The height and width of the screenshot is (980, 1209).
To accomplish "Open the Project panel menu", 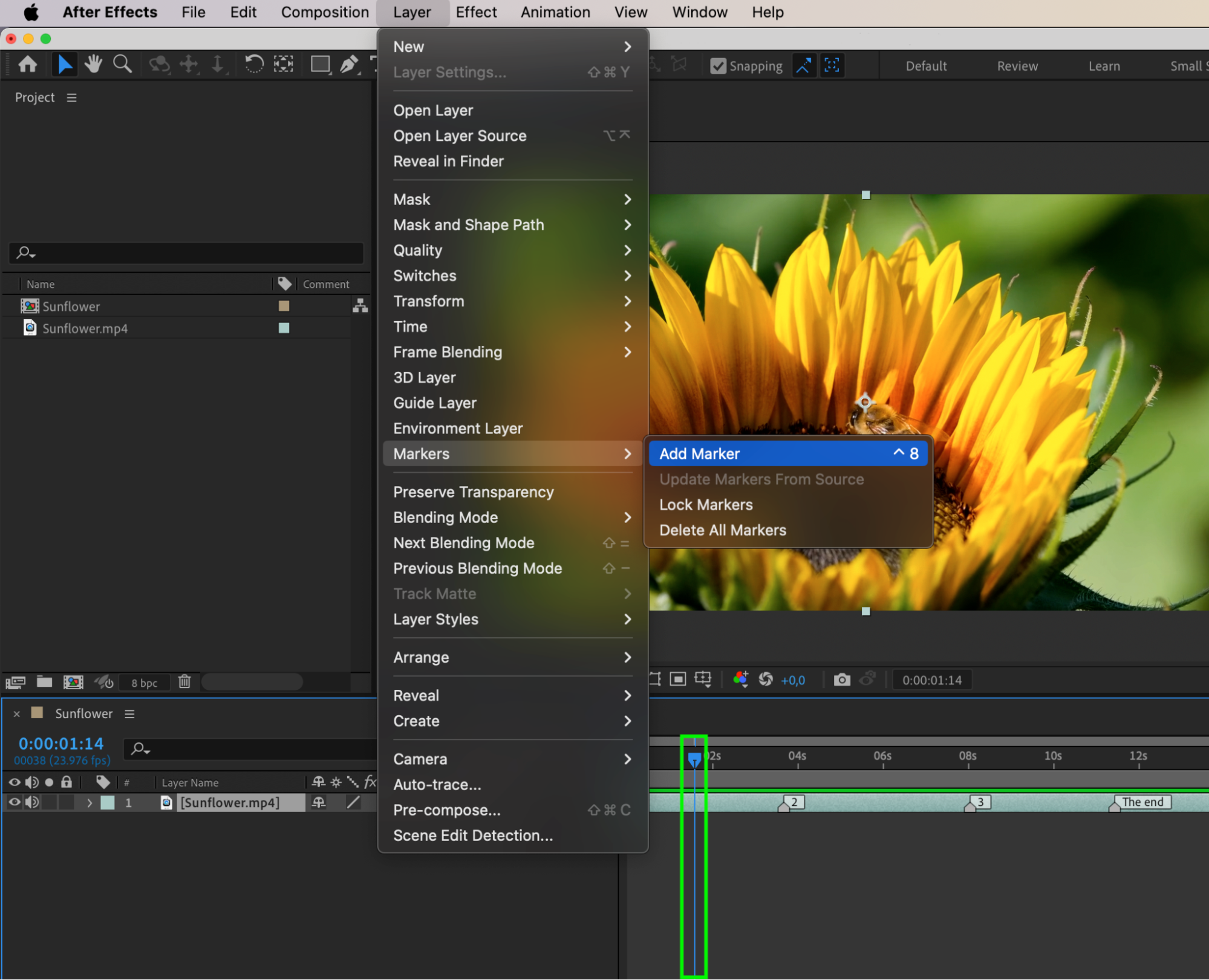I will pos(71,97).
